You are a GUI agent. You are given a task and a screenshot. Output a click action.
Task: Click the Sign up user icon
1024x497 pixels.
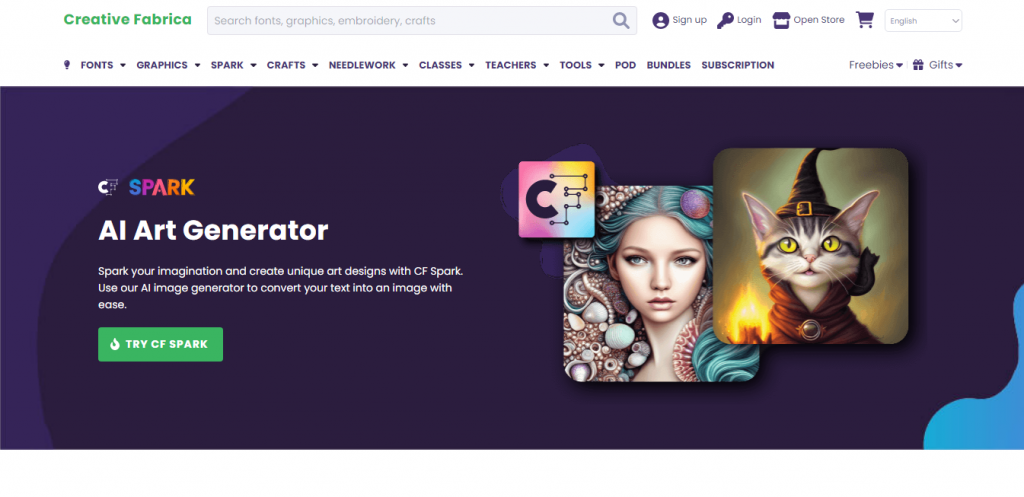[x=660, y=20]
